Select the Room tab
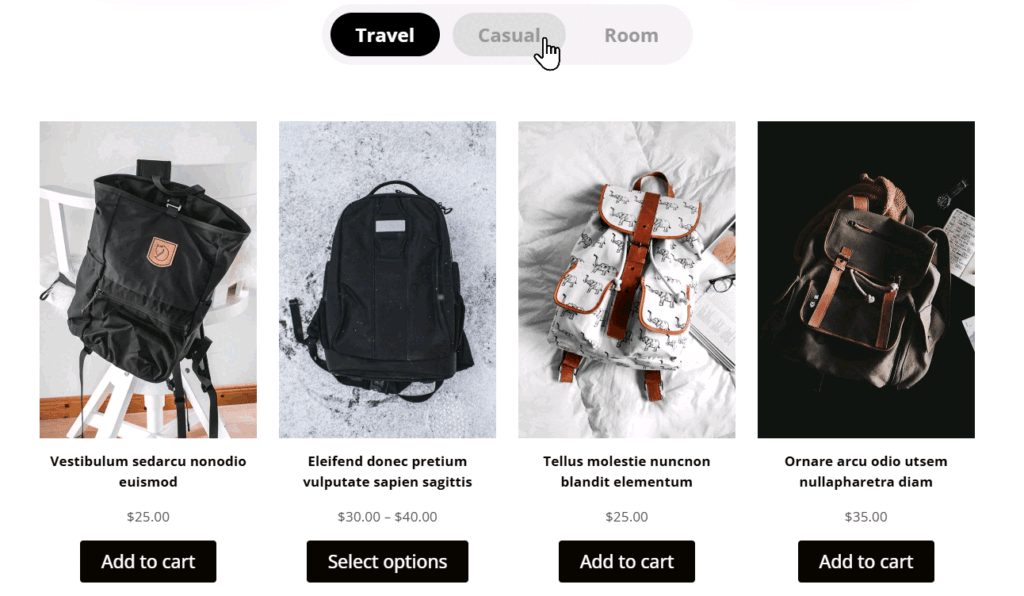The image size is (1024, 596). click(x=631, y=35)
